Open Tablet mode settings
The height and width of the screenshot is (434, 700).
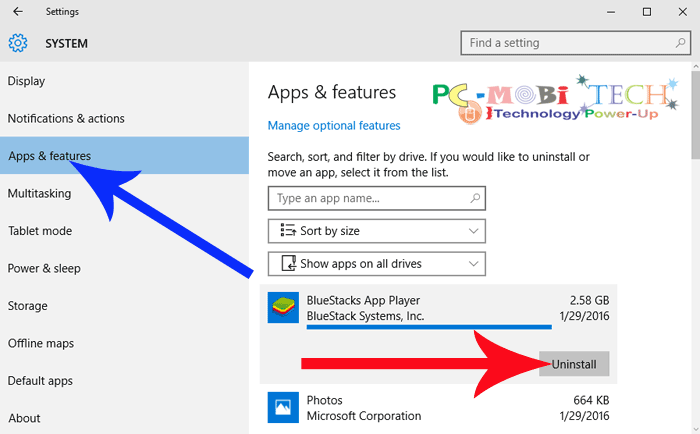click(124, 231)
